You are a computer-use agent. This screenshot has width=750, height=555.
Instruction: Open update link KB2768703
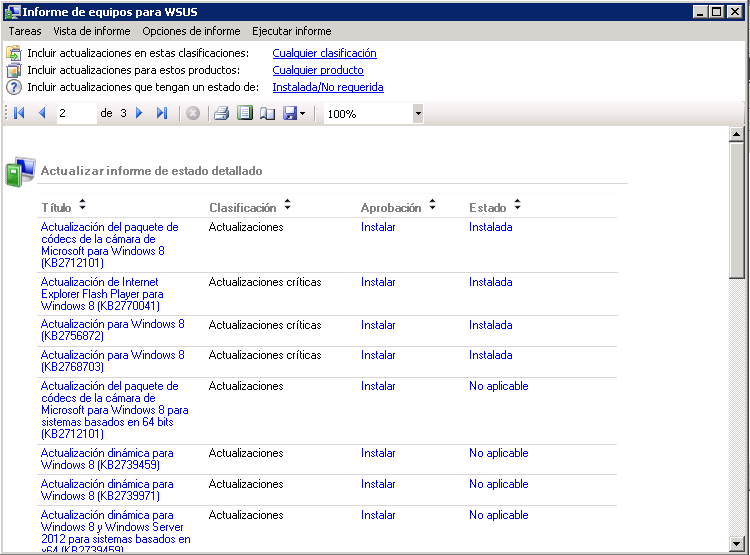click(112, 361)
